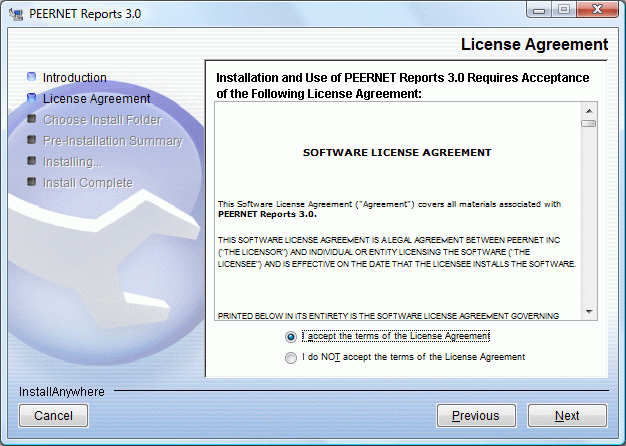Click the Choose Install Folder step label
Screen dimensions: 626x446
102,120
